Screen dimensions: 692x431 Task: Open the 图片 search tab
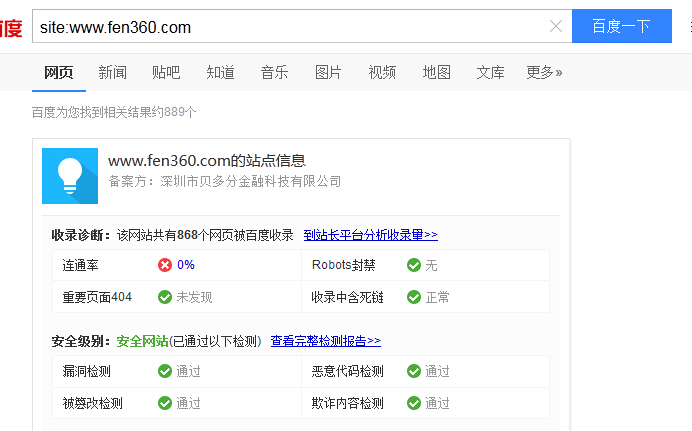click(x=328, y=72)
